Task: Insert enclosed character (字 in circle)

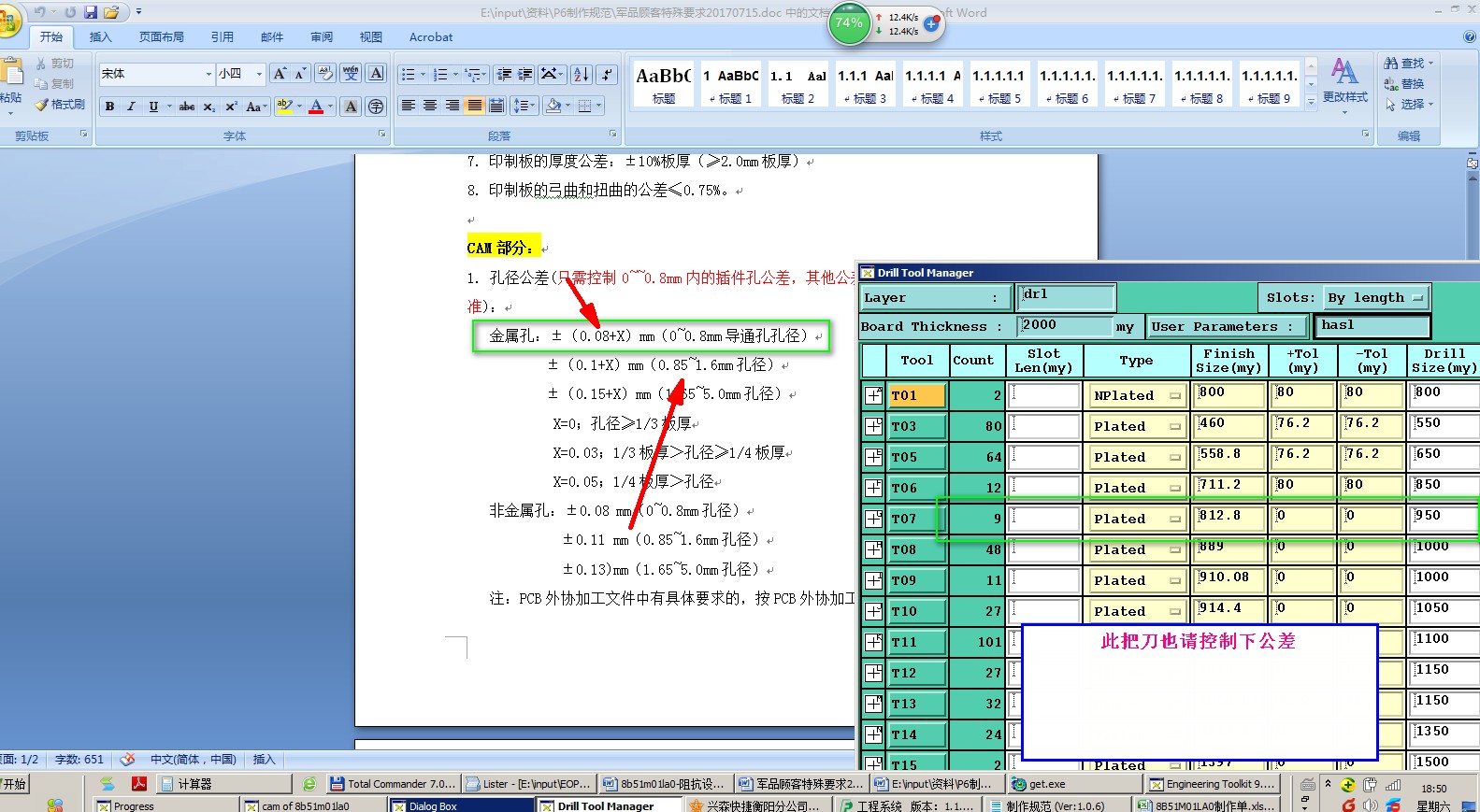Action: [376, 107]
